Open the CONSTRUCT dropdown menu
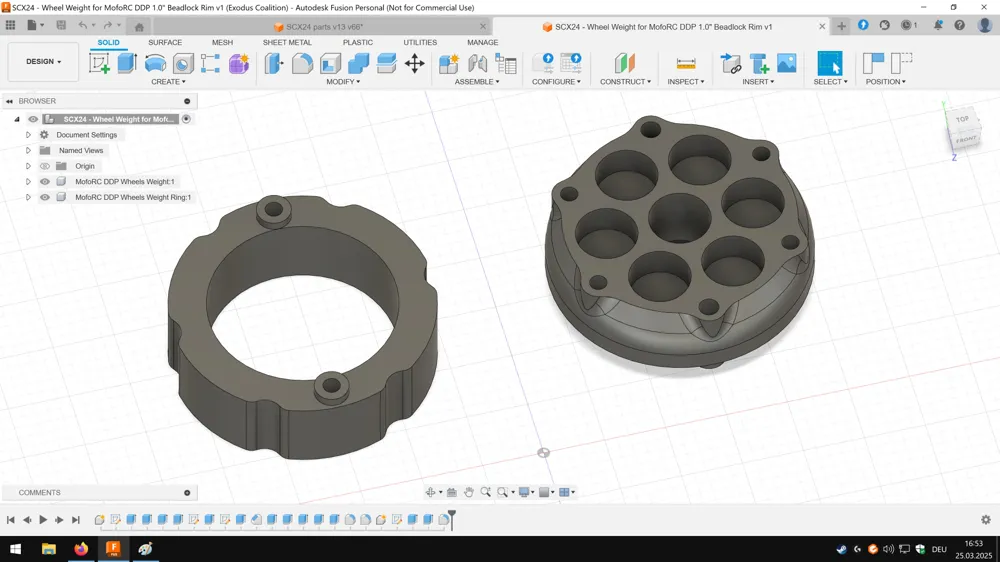1000x562 pixels. pyautogui.click(x=625, y=82)
